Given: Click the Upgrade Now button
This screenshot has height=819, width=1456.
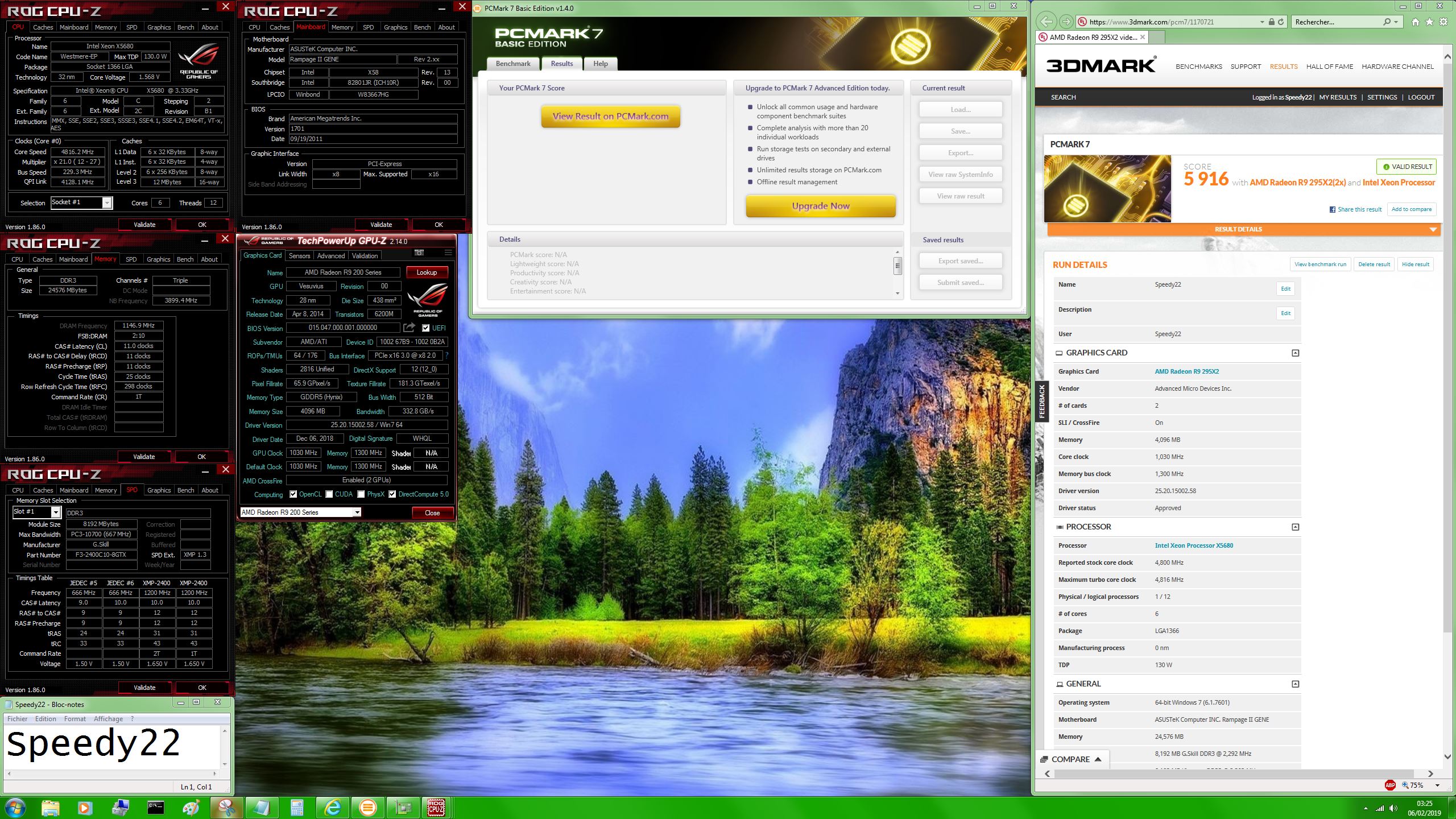Looking at the screenshot, I should pyautogui.click(x=821, y=206).
